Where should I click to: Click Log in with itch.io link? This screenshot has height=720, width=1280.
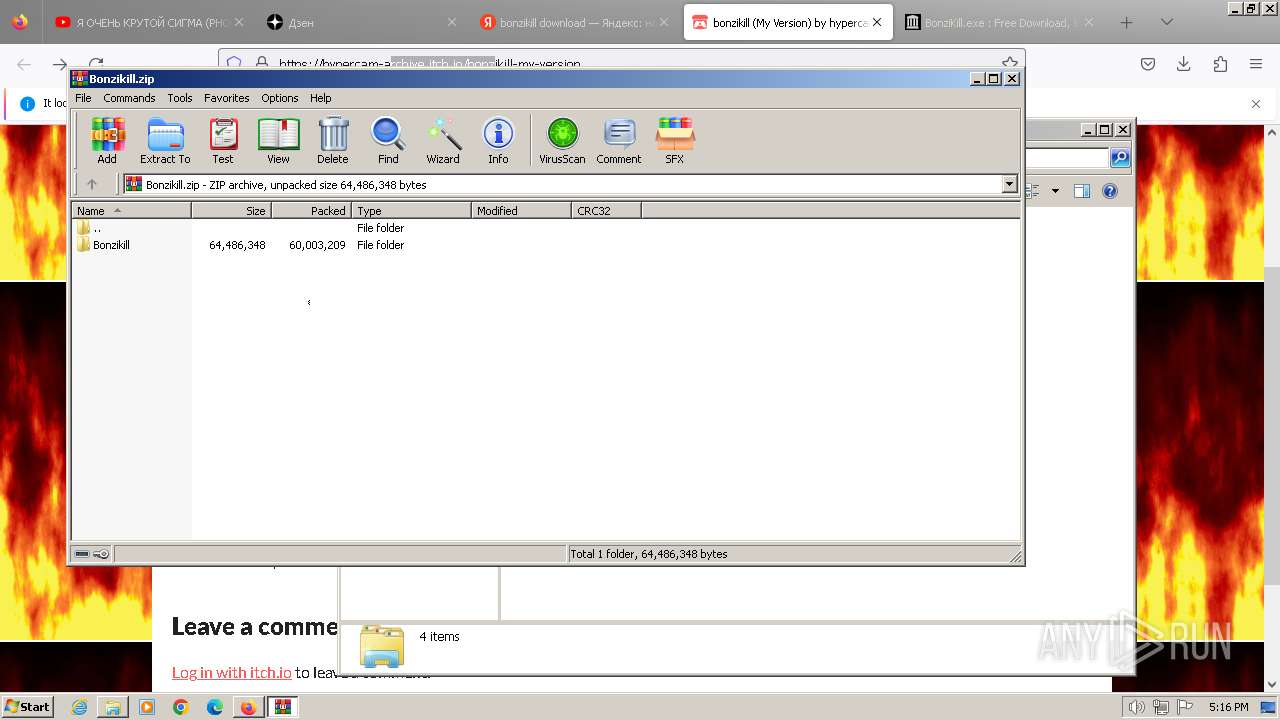coord(231,673)
